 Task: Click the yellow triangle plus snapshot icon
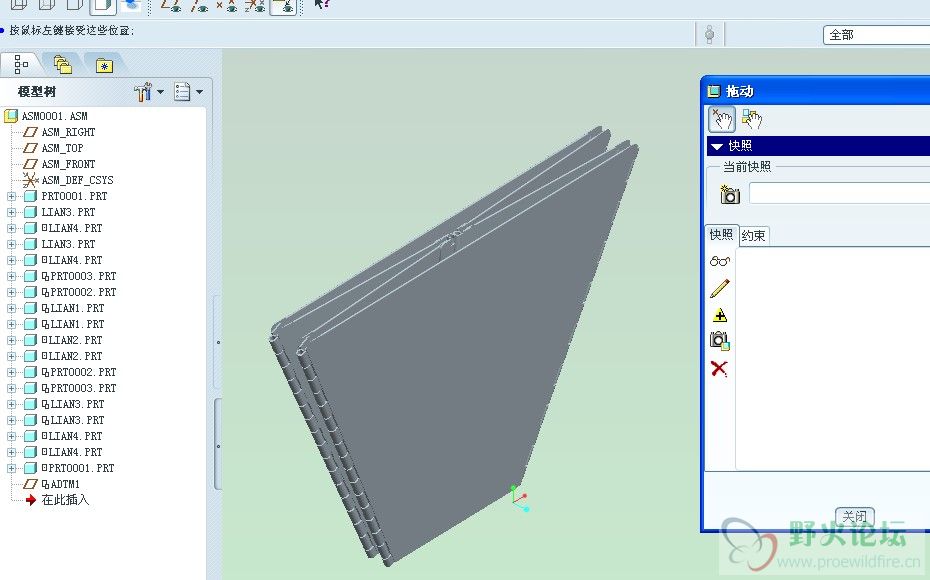point(719,315)
